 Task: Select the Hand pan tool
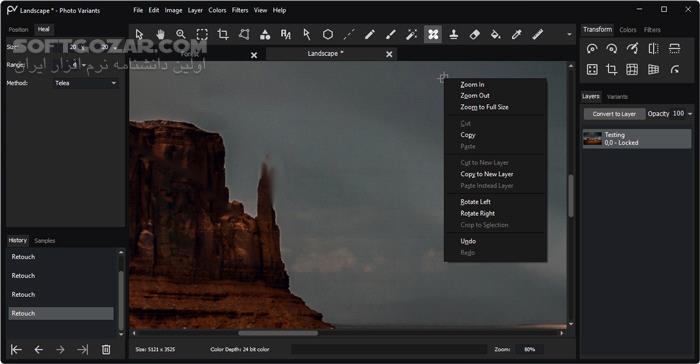coord(160,34)
